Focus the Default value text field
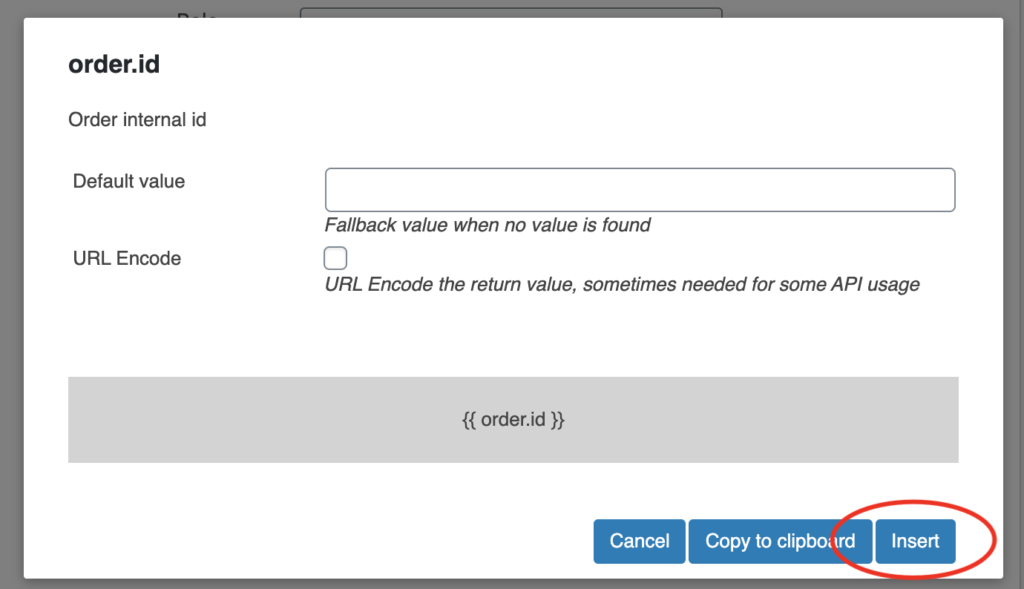 (x=640, y=190)
